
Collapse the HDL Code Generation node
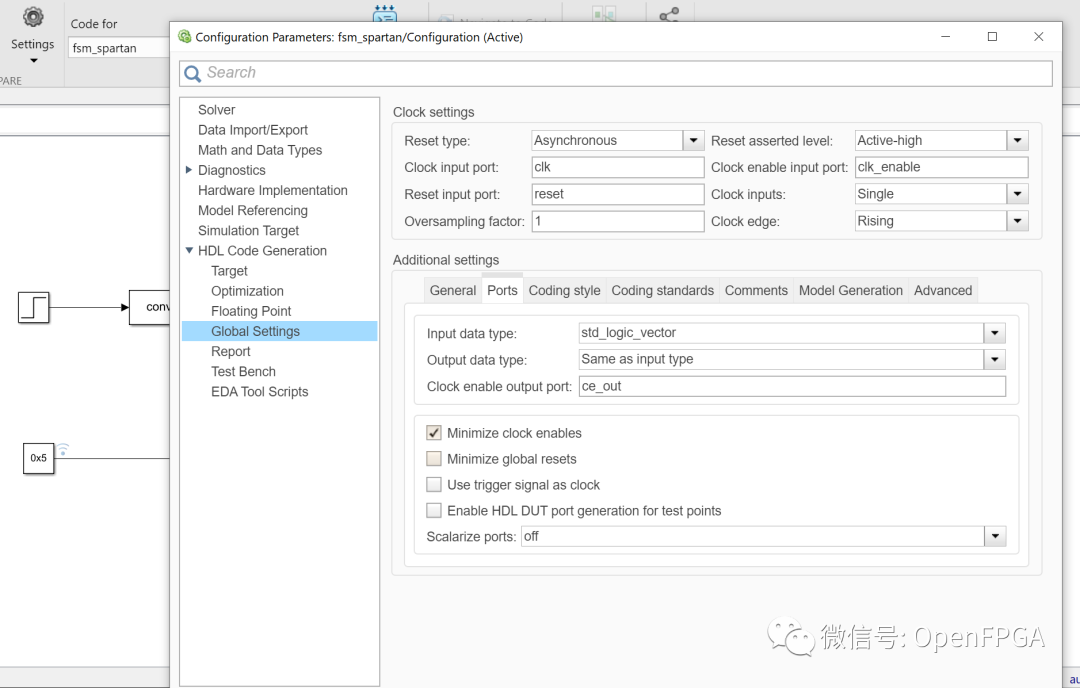pos(189,251)
